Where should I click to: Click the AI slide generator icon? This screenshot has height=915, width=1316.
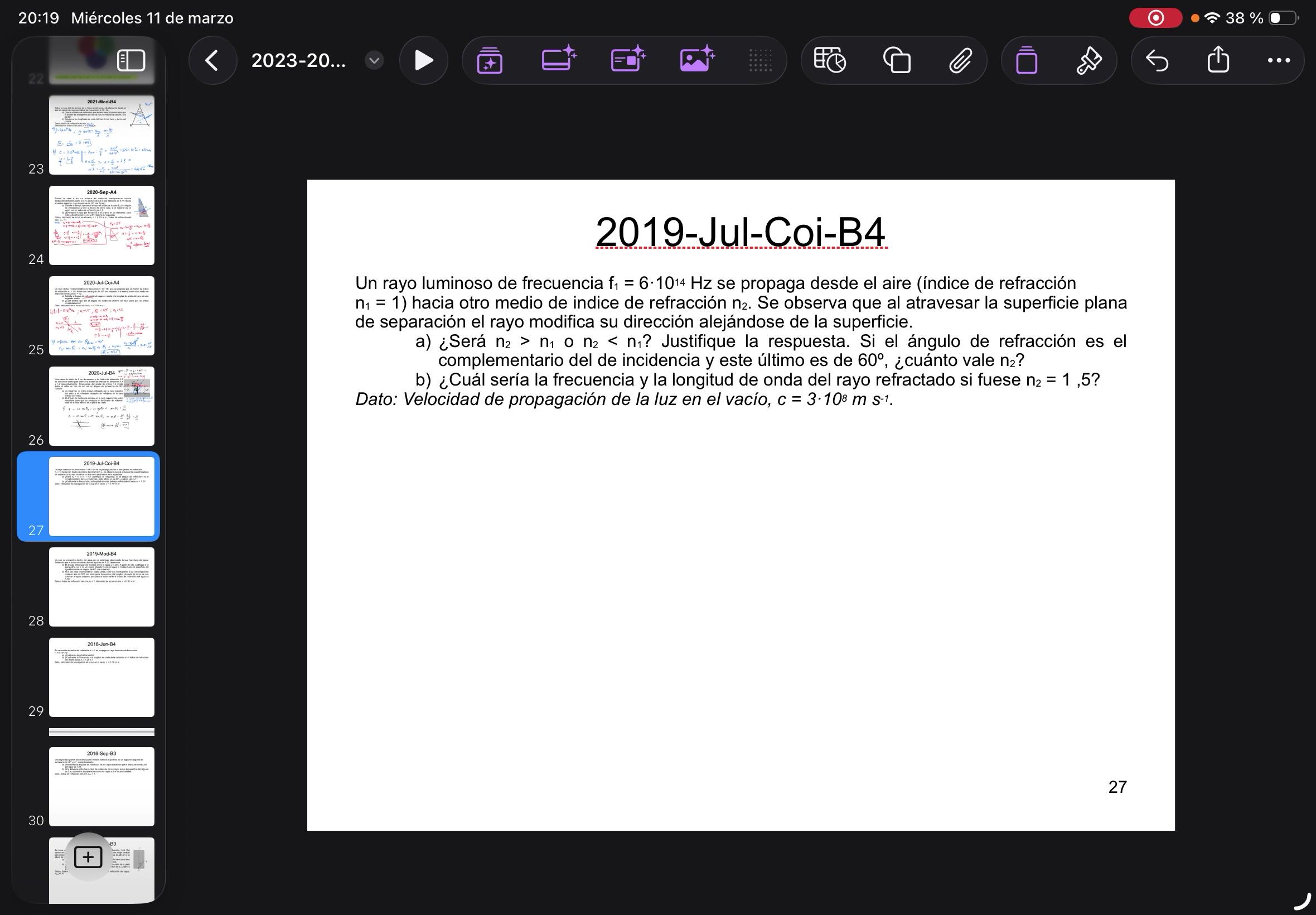point(489,60)
